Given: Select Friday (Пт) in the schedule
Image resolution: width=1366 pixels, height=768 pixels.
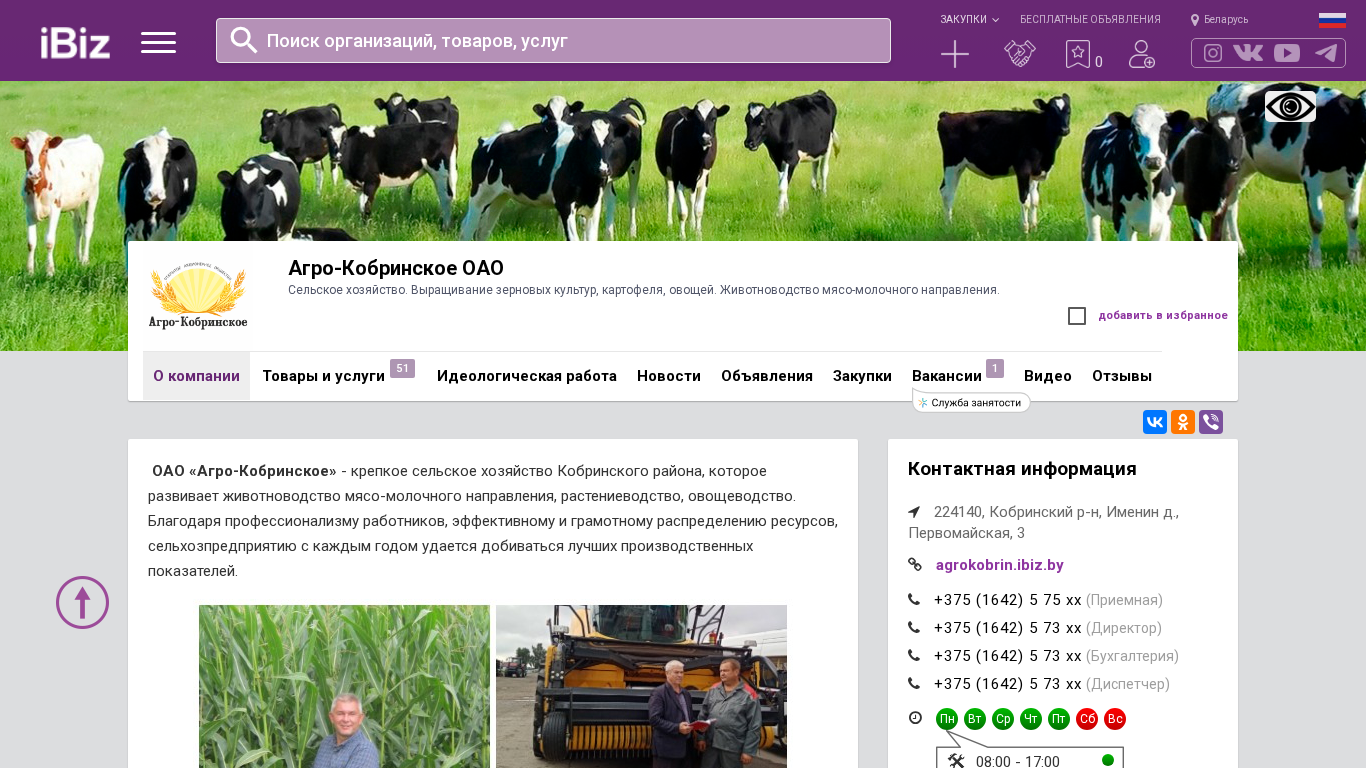Looking at the screenshot, I should pos(1059,719).
